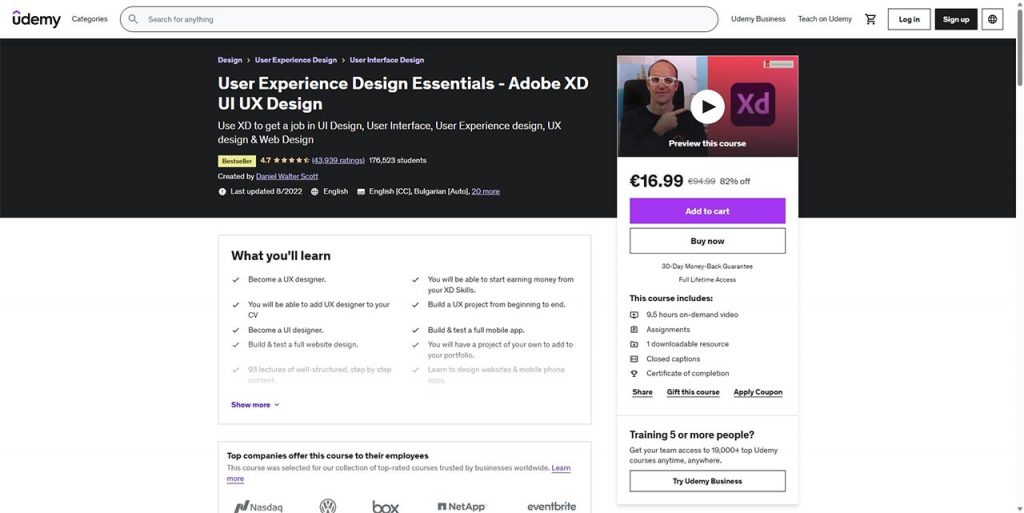Click the Full Lifetime Access text
1024x513 pixels.
click(707, 280)
